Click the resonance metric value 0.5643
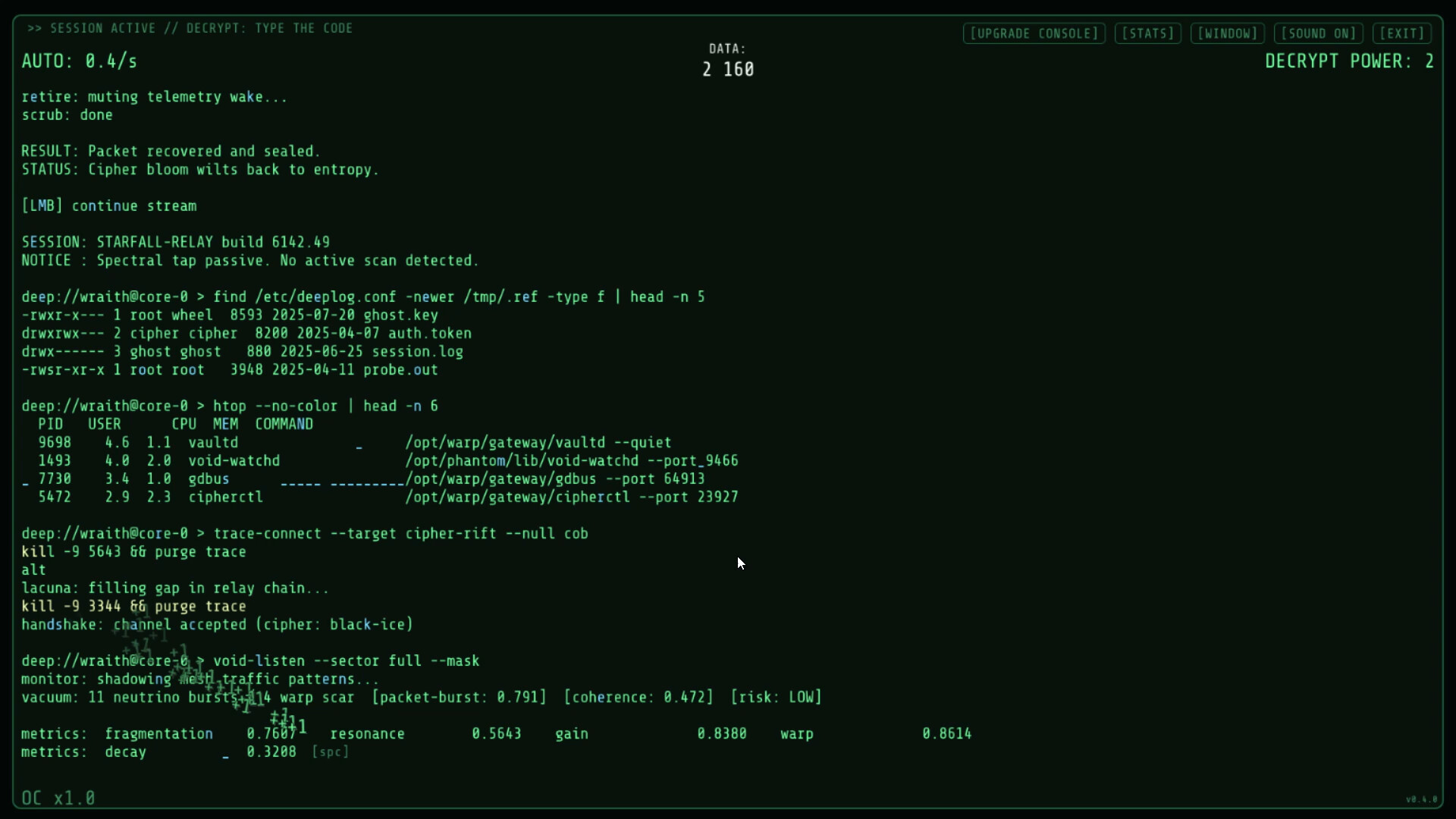 pos(497,734)
